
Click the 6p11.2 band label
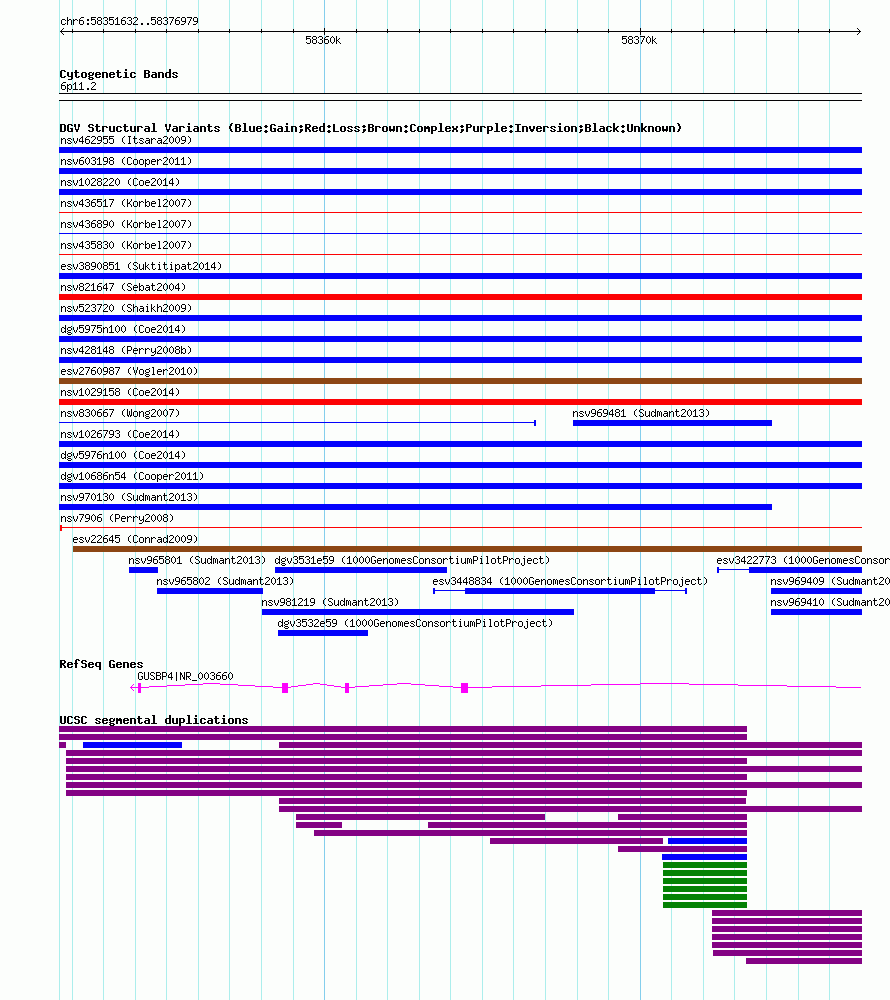(78, 87)
